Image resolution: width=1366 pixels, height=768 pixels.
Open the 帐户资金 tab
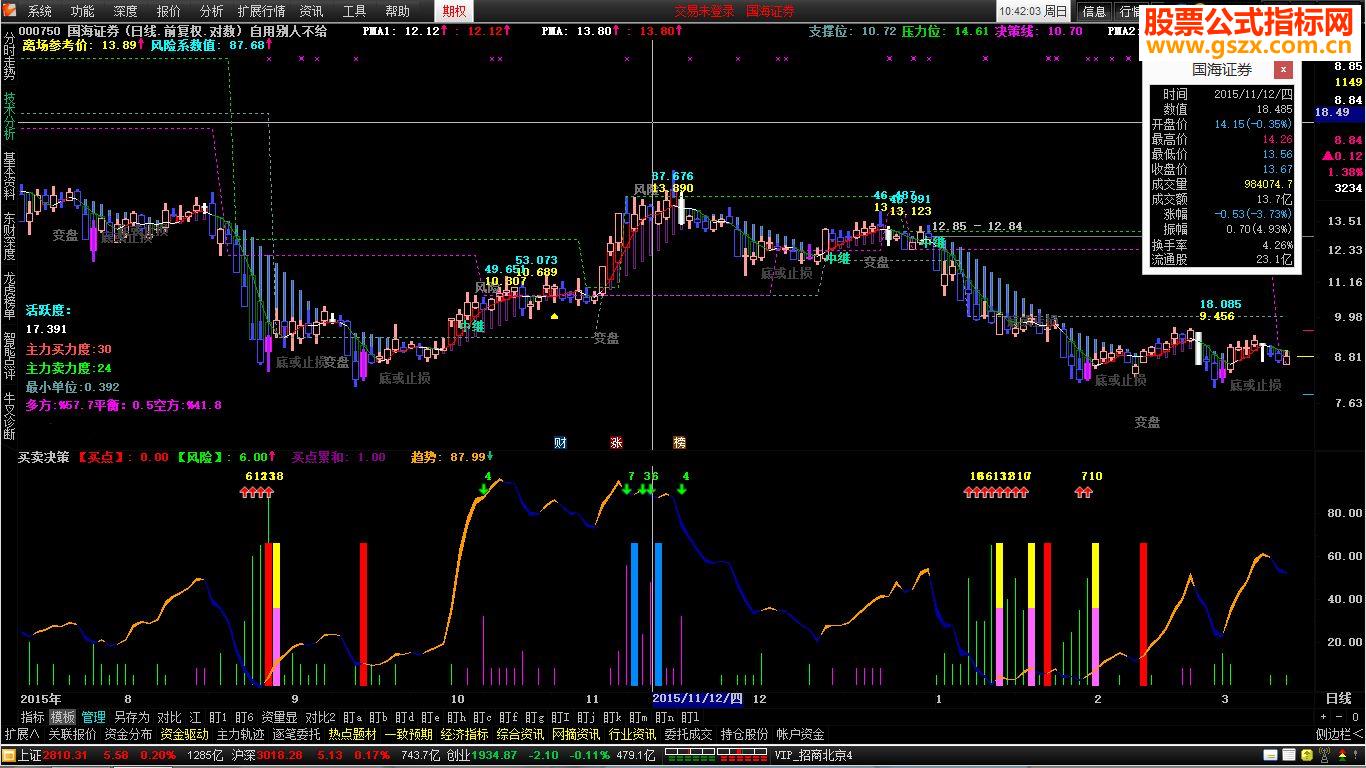801,734
